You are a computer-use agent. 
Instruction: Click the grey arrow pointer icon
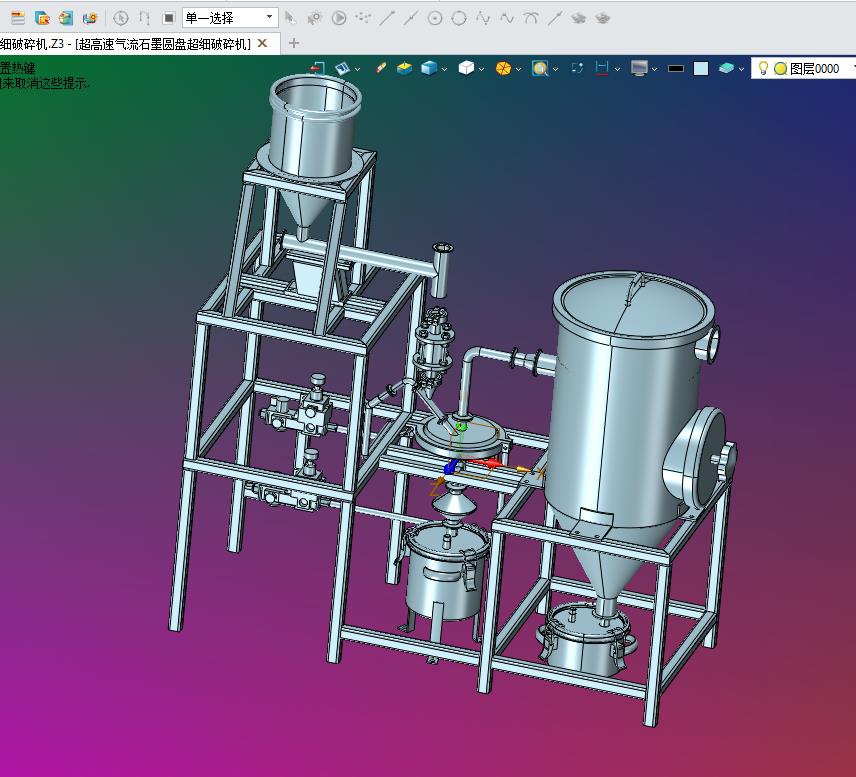pos(290,18)
